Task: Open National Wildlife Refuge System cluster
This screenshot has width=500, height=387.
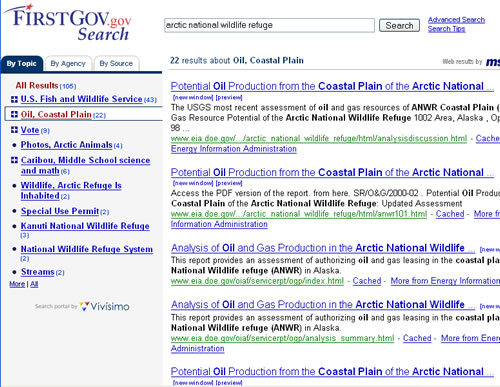Action: (87, 249)
